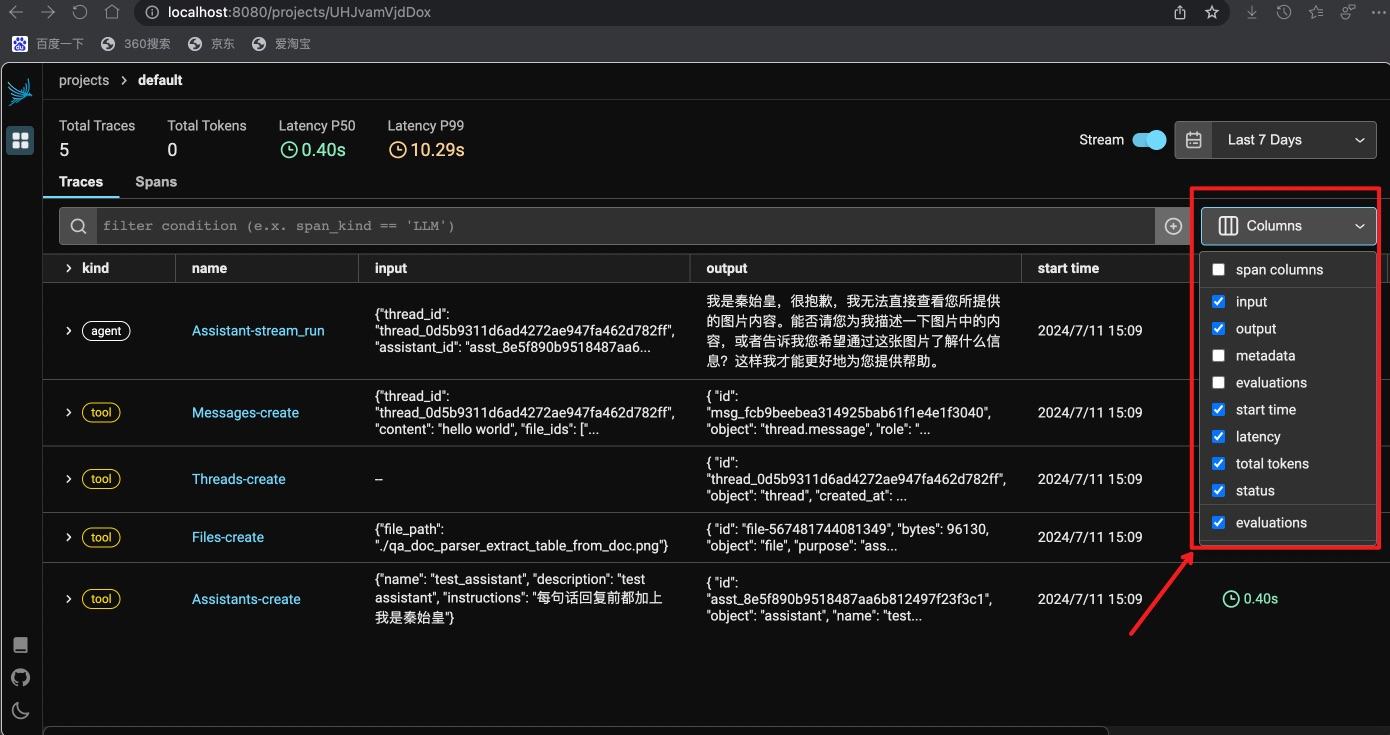Click the tool badge in the Files-create row
Screen dimensions: 1390x735
point(101,537)
